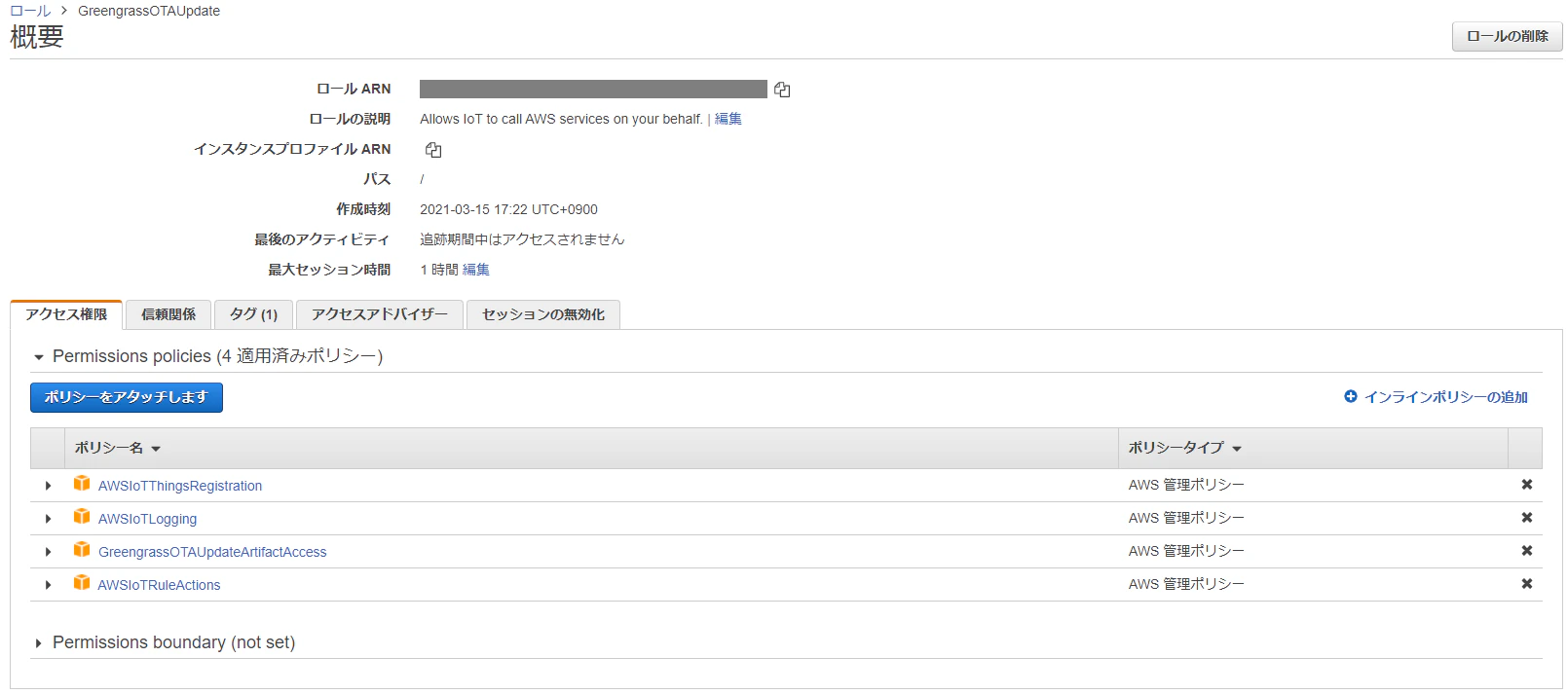Click the plus icon for inline policy

tap(1351, 396)
